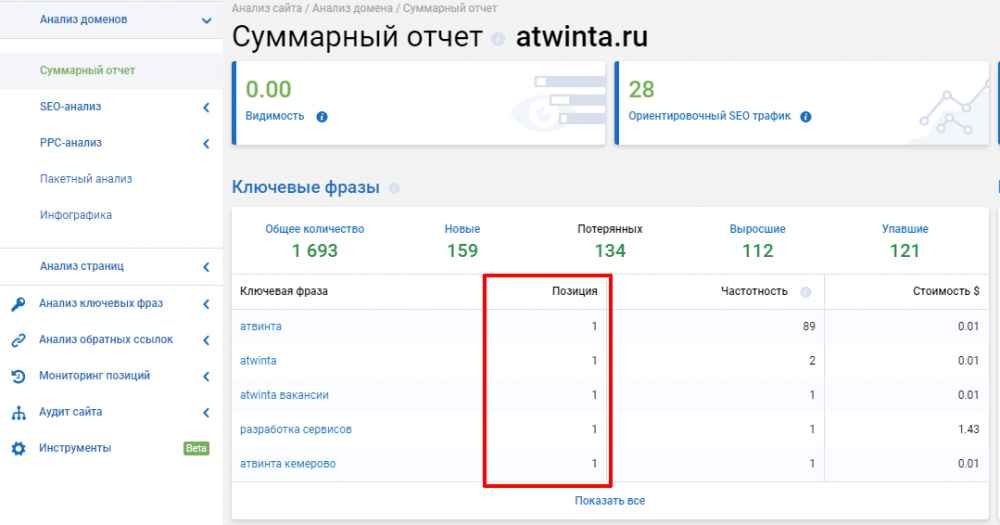Open Инфографика menu item
Viewport: 1000px width, 525px height.
coord(75,215)
